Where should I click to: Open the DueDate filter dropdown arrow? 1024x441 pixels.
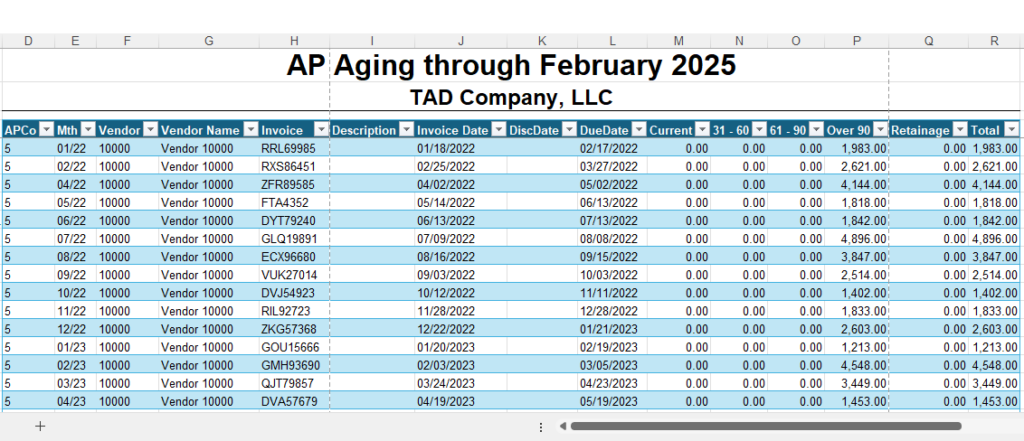[639, 130]
